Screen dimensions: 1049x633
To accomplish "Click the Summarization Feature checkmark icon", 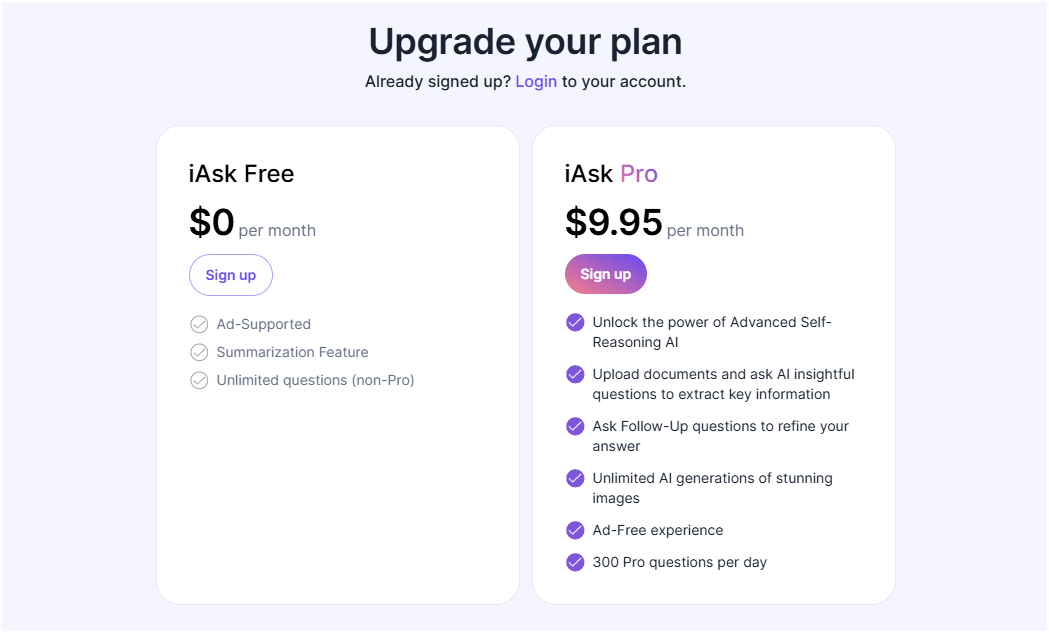I will [x=199, y=352].
